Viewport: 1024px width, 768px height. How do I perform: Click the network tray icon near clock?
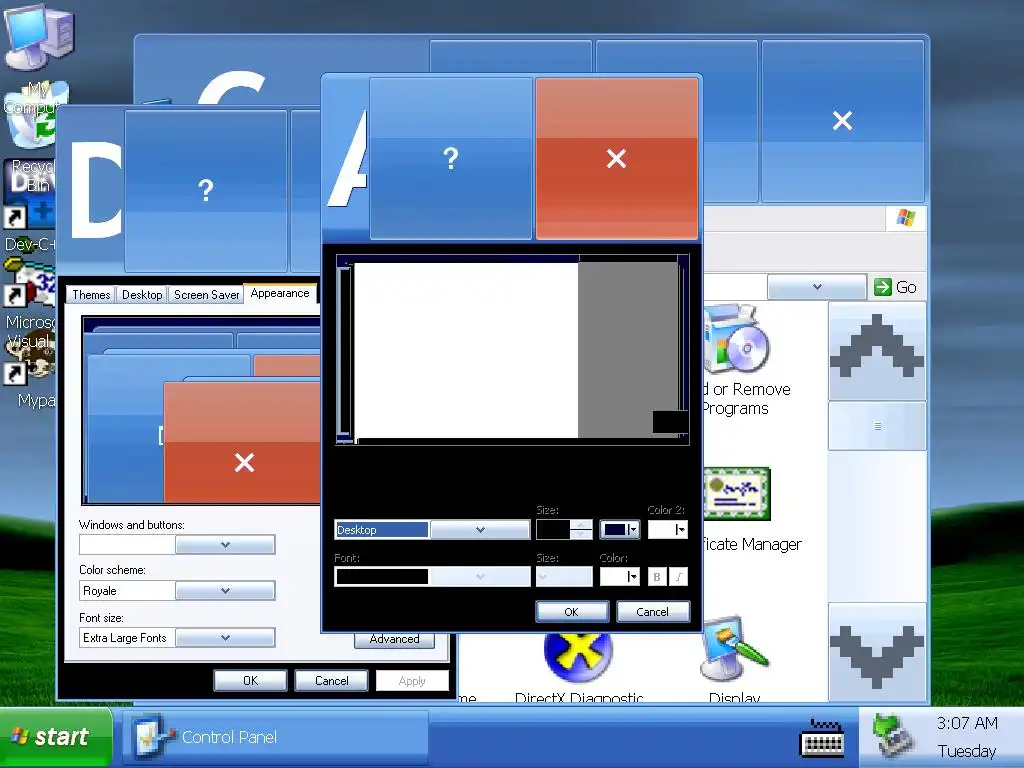(892, 737)
